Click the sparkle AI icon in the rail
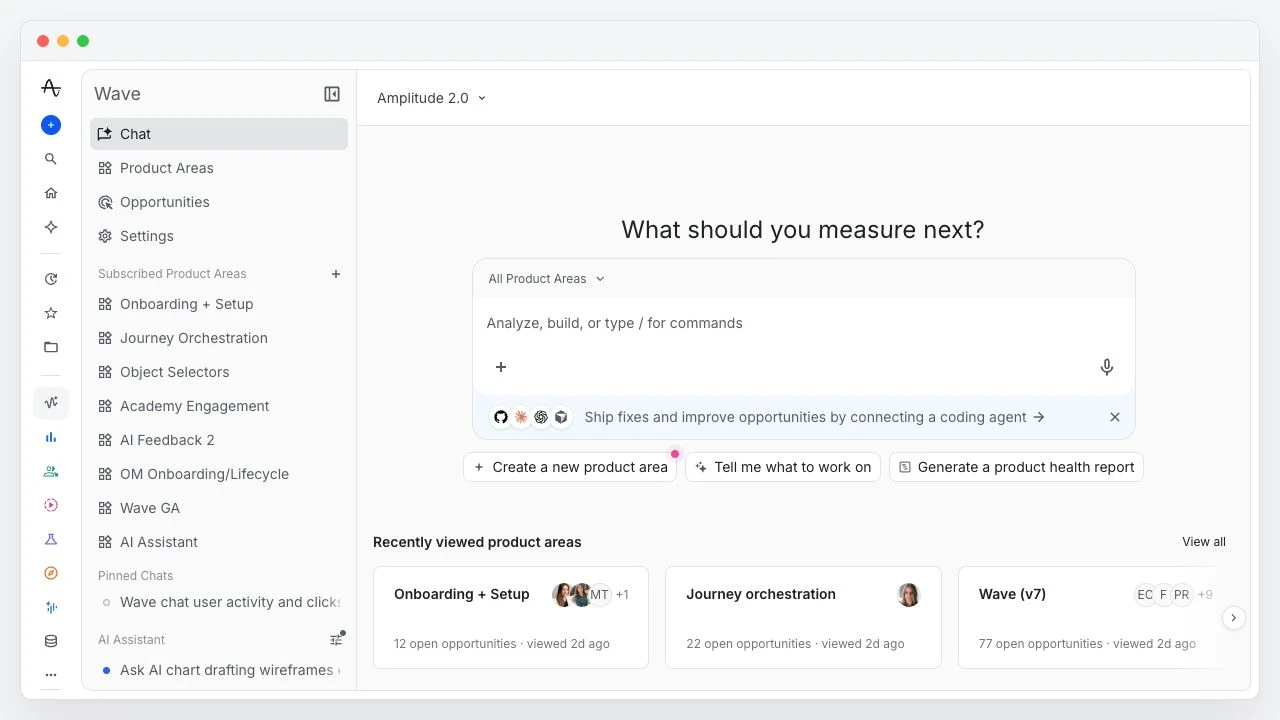Image resolution: width=1280 pixels, height=720 pixels. 51,227
